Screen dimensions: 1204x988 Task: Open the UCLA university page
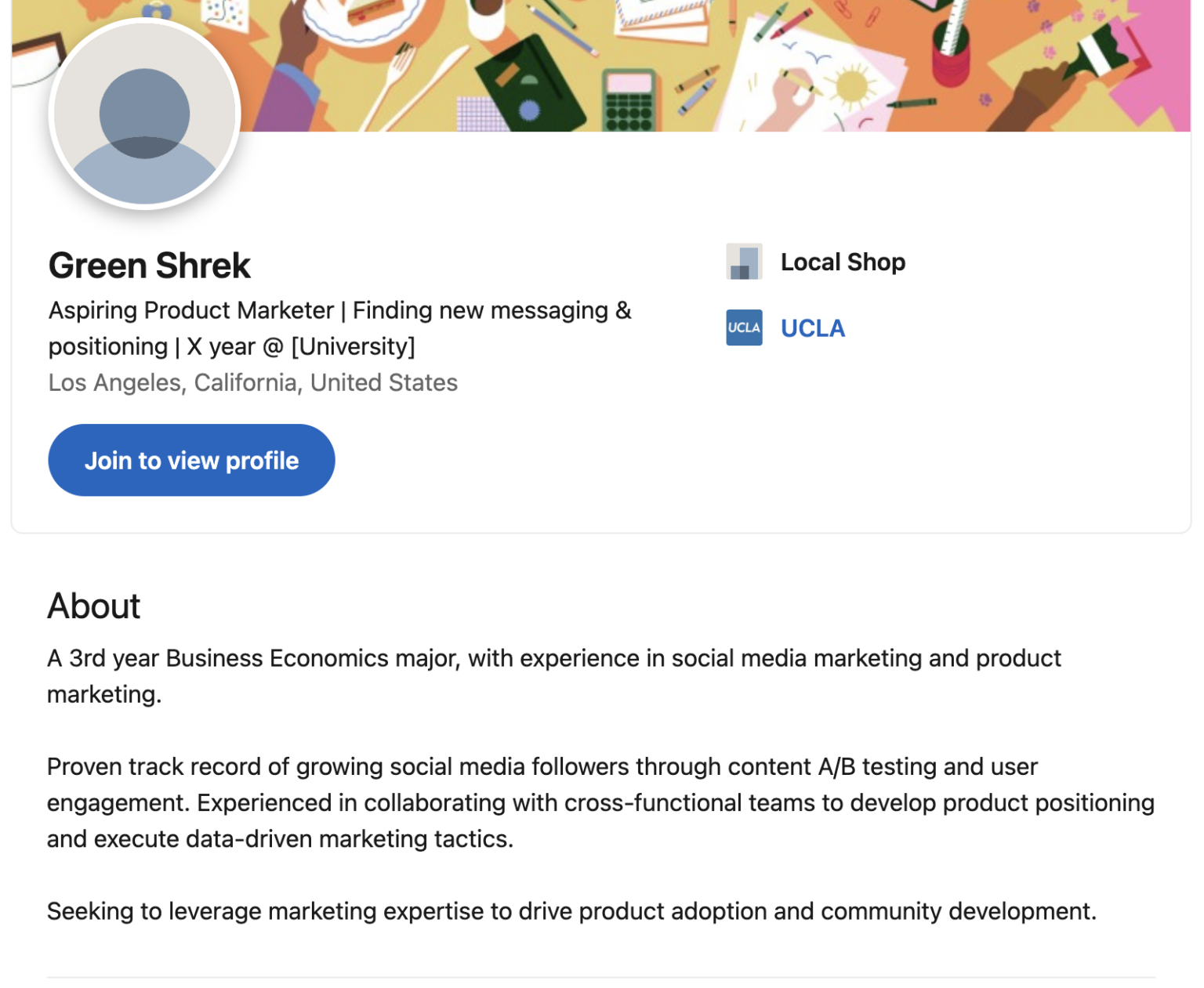[x=812, y=328]
